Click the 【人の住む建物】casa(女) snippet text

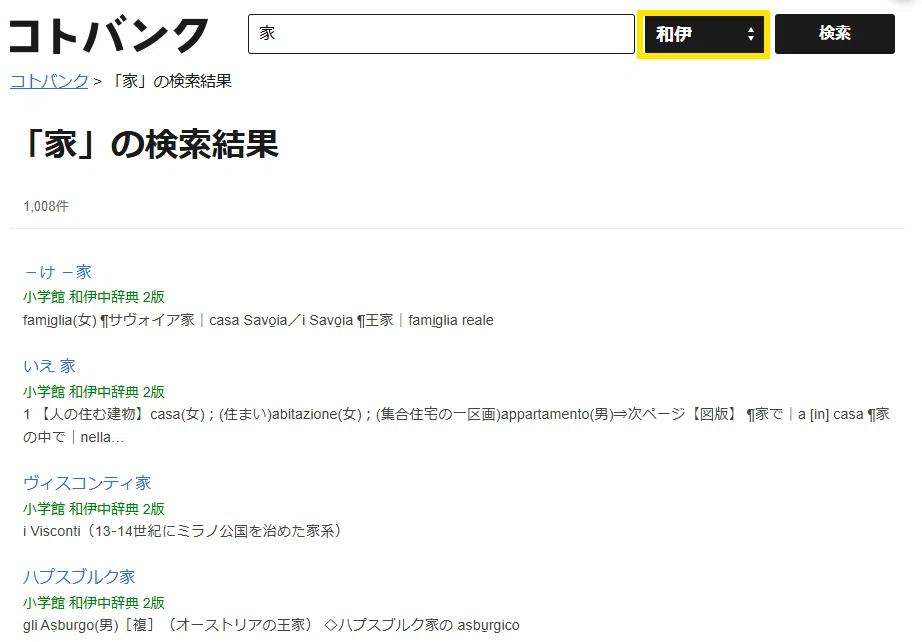tap(456, 426)
